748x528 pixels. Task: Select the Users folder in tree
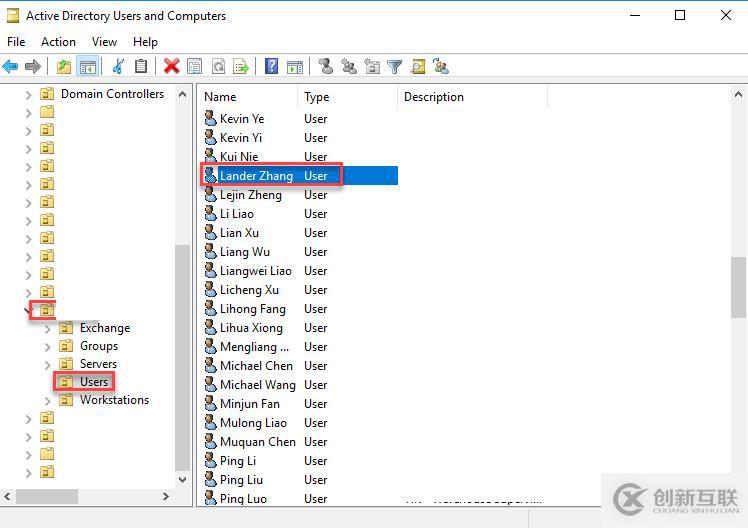coord(94,382)
